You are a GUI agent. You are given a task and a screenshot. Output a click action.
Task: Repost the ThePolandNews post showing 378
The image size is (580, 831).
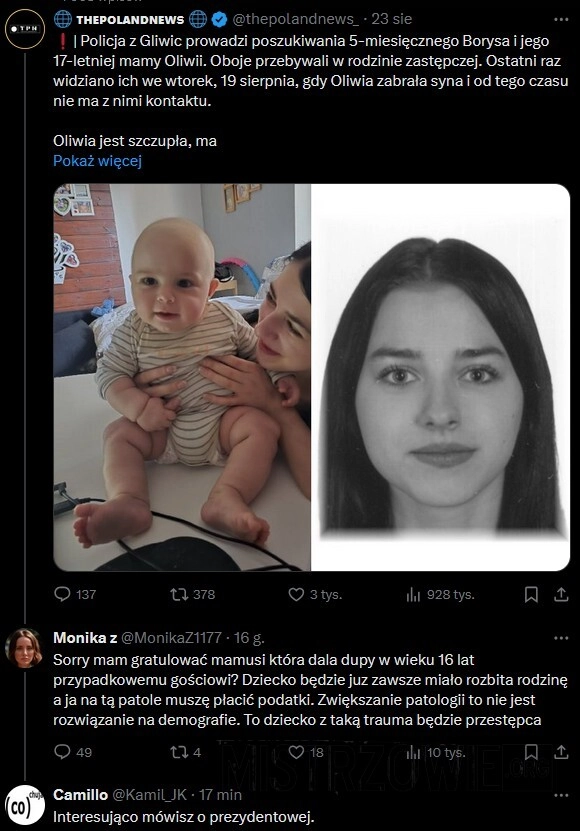click(x=192, y=594)
